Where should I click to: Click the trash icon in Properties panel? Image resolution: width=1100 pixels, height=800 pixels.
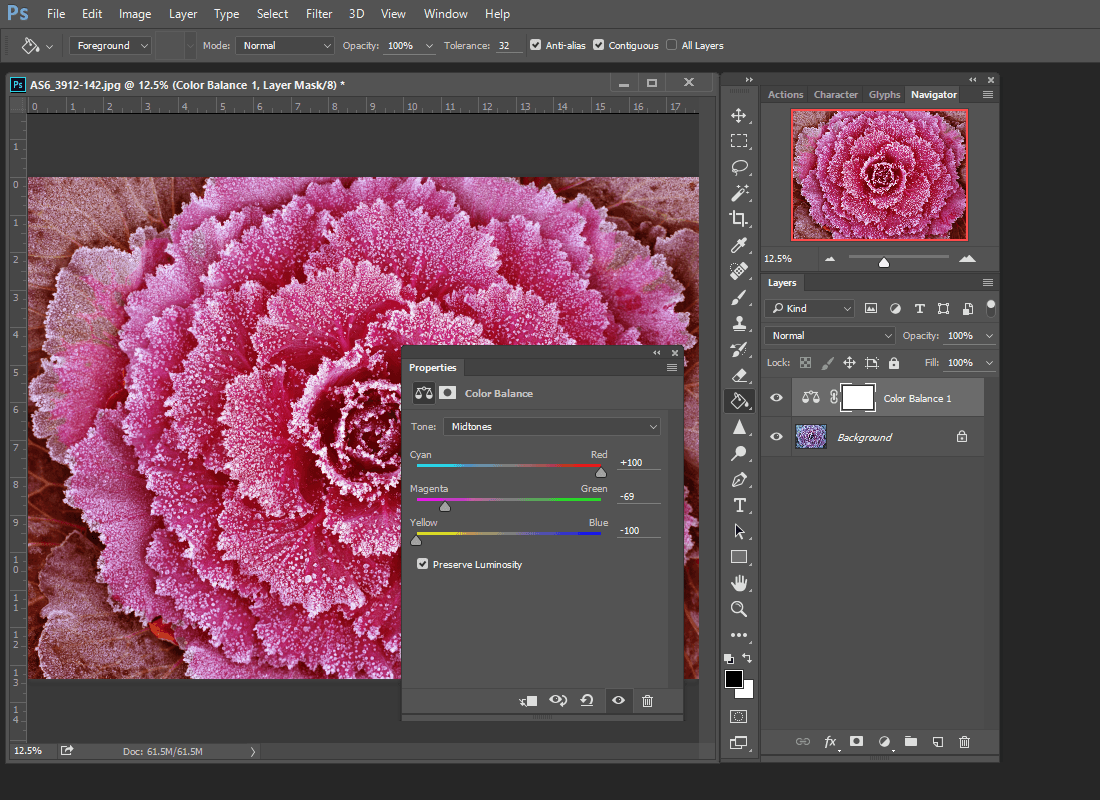647,701
